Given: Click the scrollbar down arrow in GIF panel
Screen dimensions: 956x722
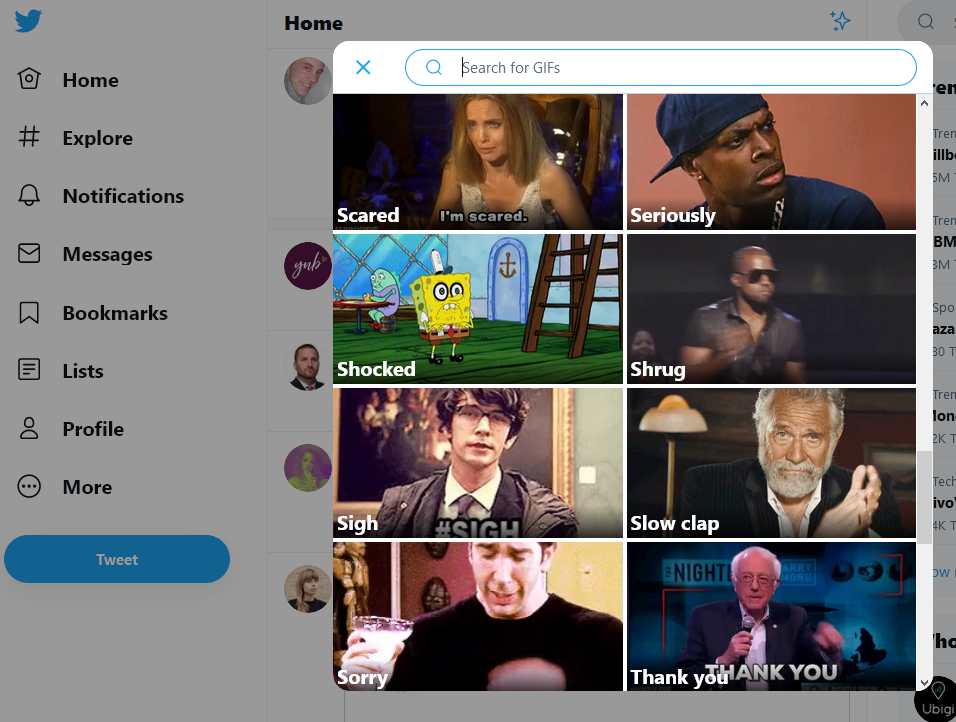Looking at the screenshot, I should (924, 682).
